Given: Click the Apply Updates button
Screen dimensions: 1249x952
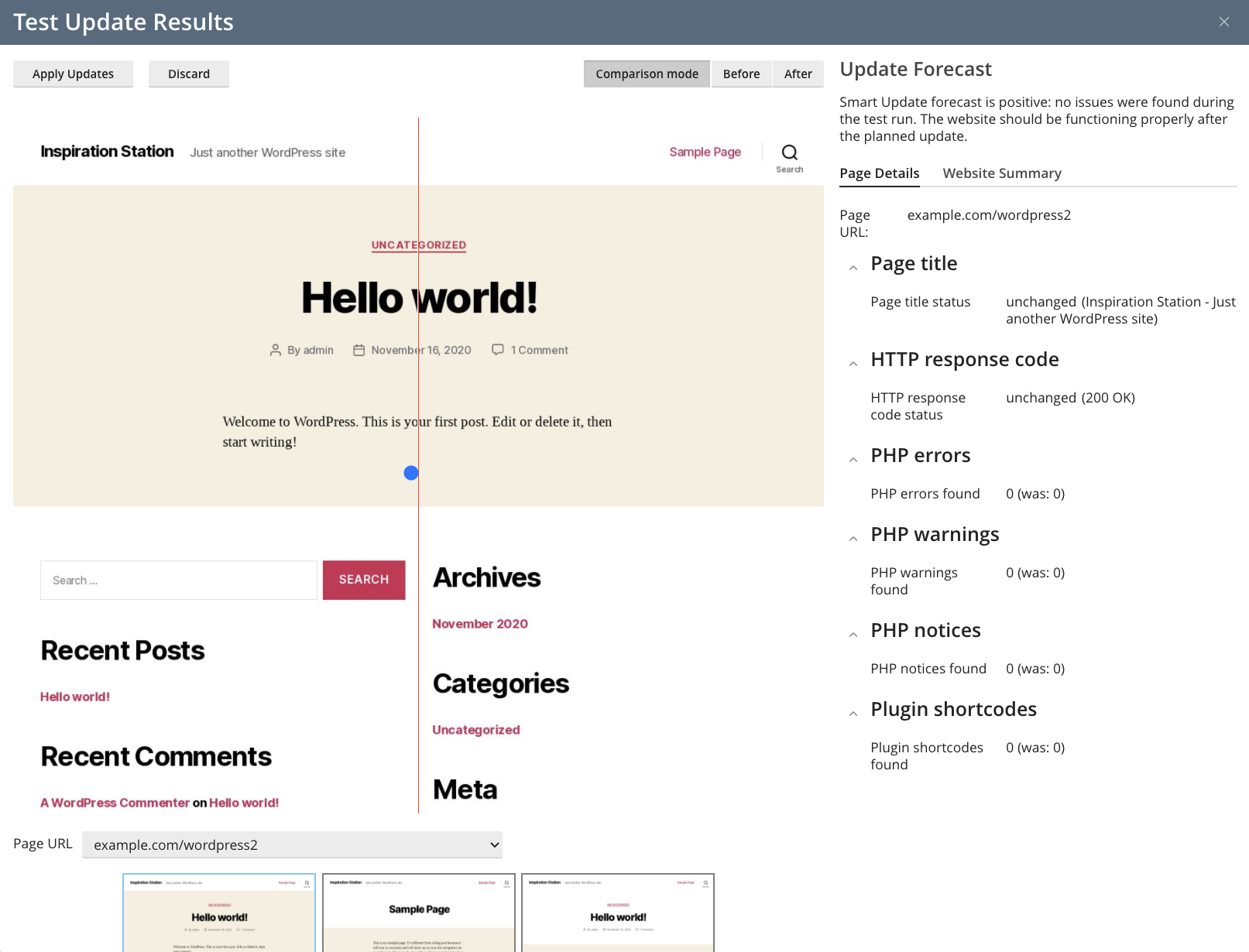Looking at the screenshot, I should (73, 74).
